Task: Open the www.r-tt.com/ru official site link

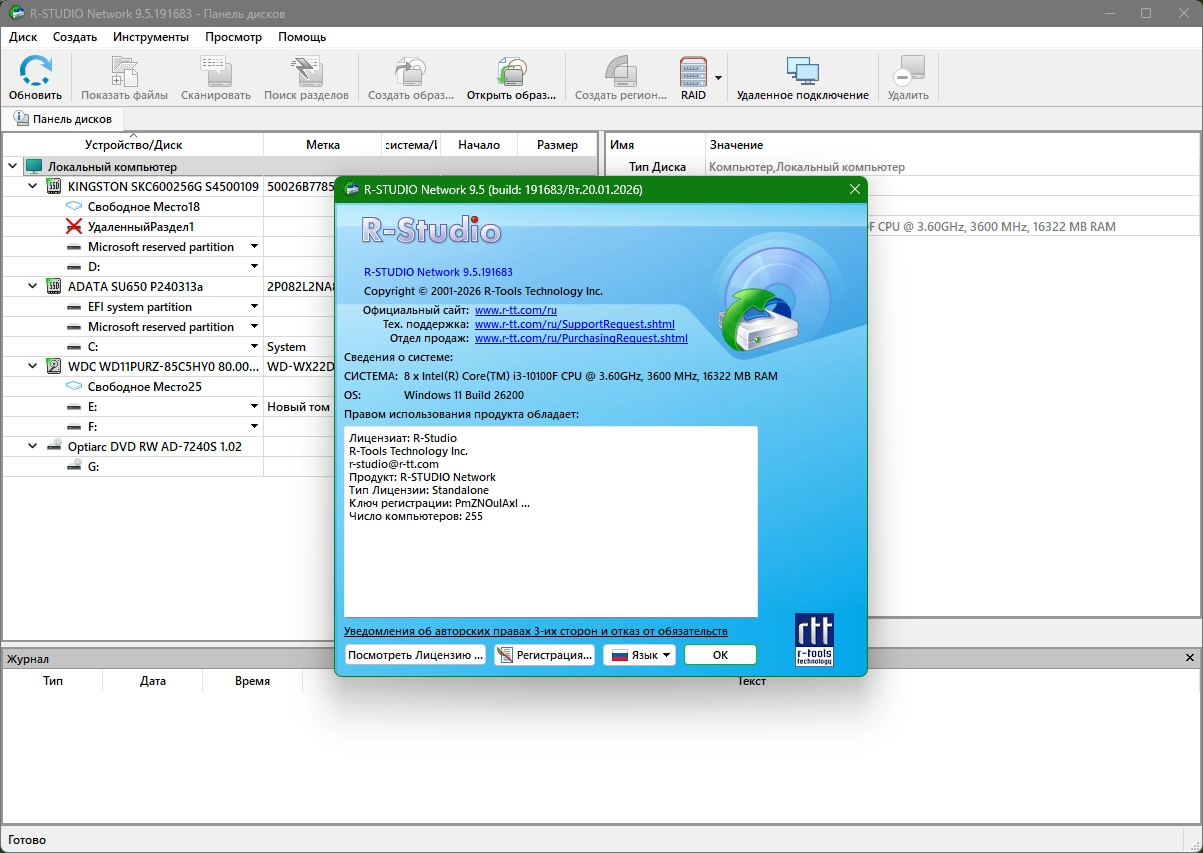Action: [515, 311]
